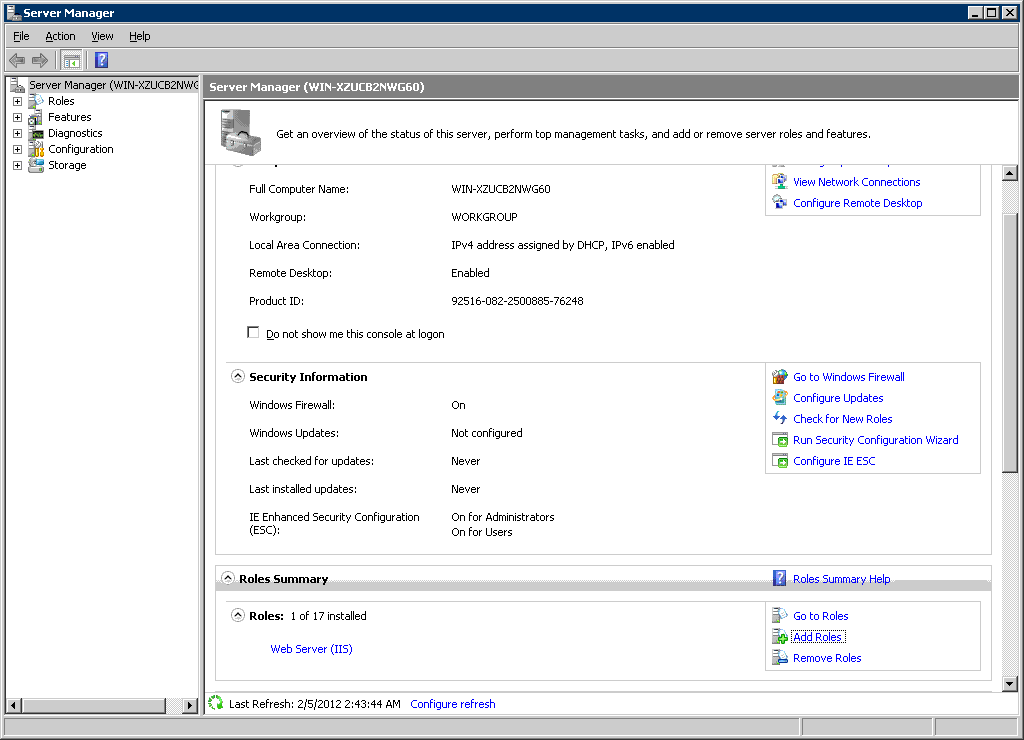Click the tree pane scroll right arrow
This screenshot has width=1024, height=740.
tap(190, 705)
